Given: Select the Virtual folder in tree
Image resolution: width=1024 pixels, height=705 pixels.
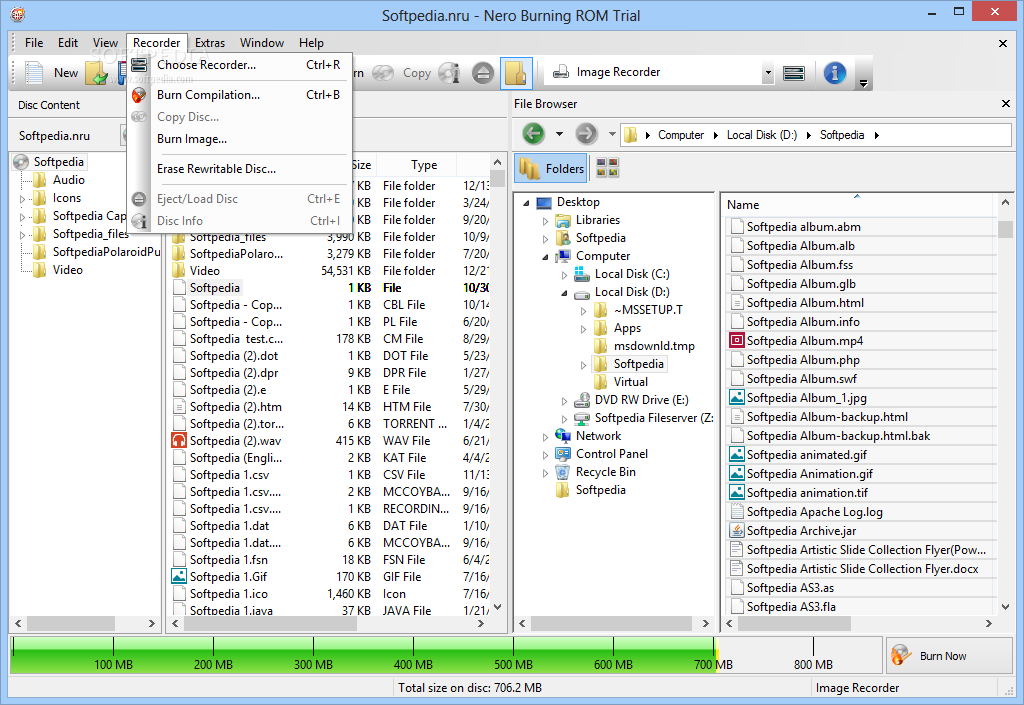Looking at the screenshot, I should (630, 382).
